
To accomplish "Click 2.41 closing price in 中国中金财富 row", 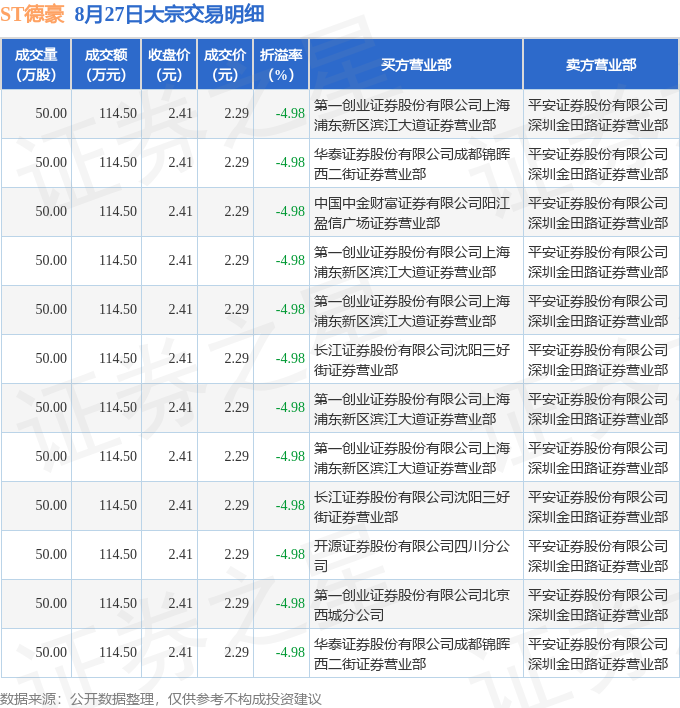I will pos(180,211).
